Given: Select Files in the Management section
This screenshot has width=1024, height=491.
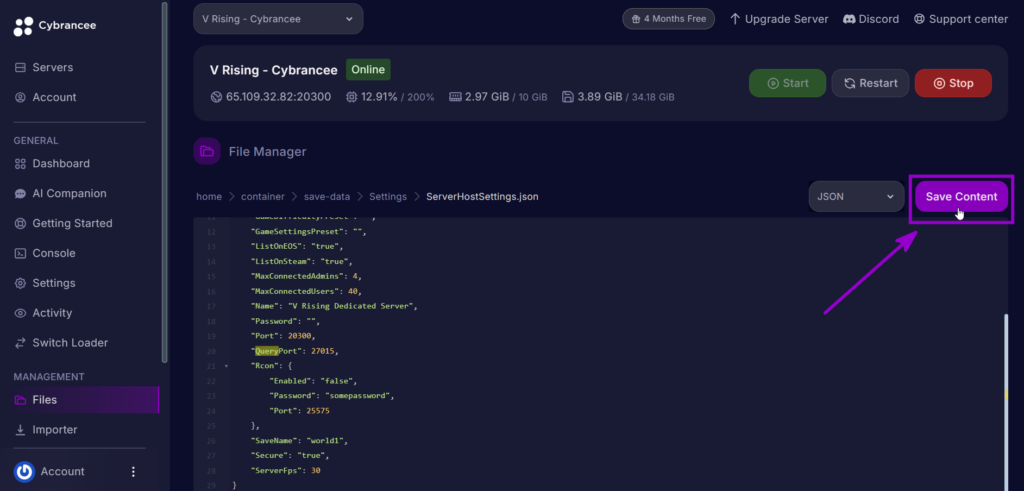Looking at the screenshot, I should tap(86, 400).
